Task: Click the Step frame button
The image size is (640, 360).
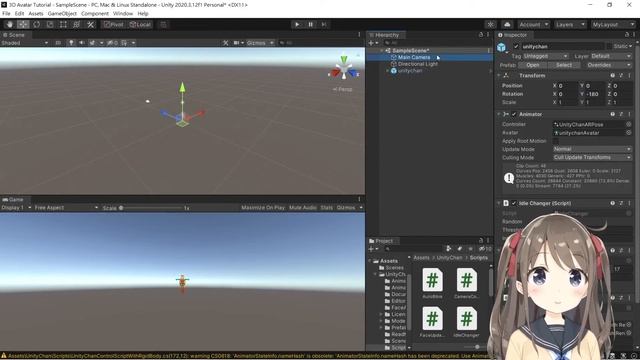Action: [x=324, y=24]
